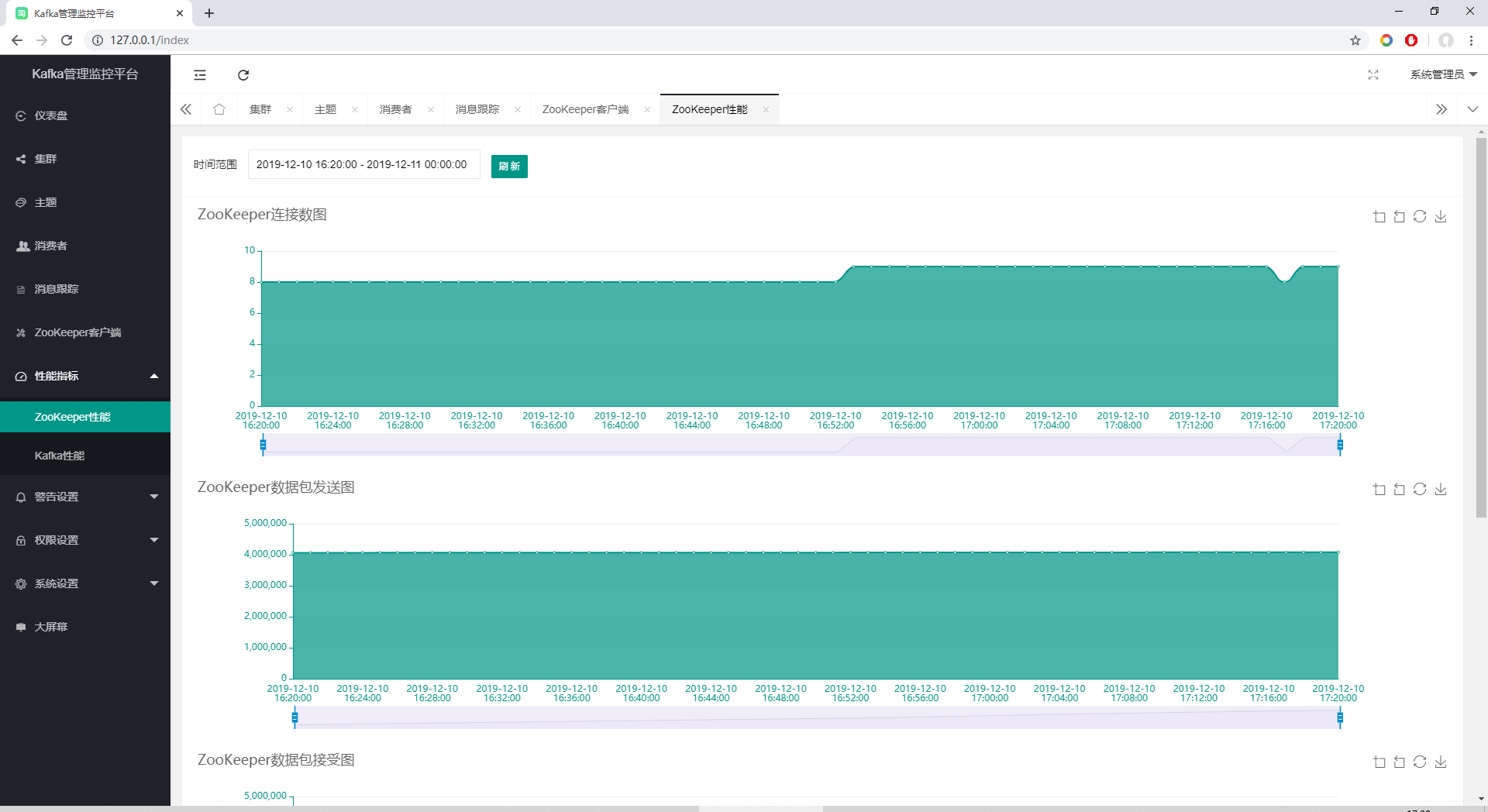Viewport: 1488px width, 812px height.
Task: Activate area zoom icon on 连接数图 chart
Action: click(1379, 217)
